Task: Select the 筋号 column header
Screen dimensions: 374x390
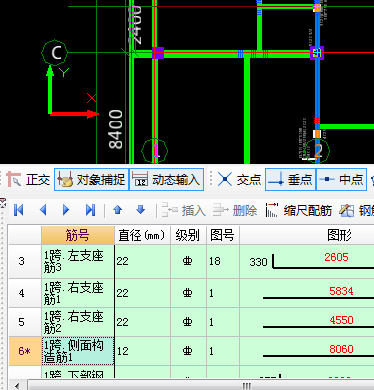Action: (x=78, y=235)
